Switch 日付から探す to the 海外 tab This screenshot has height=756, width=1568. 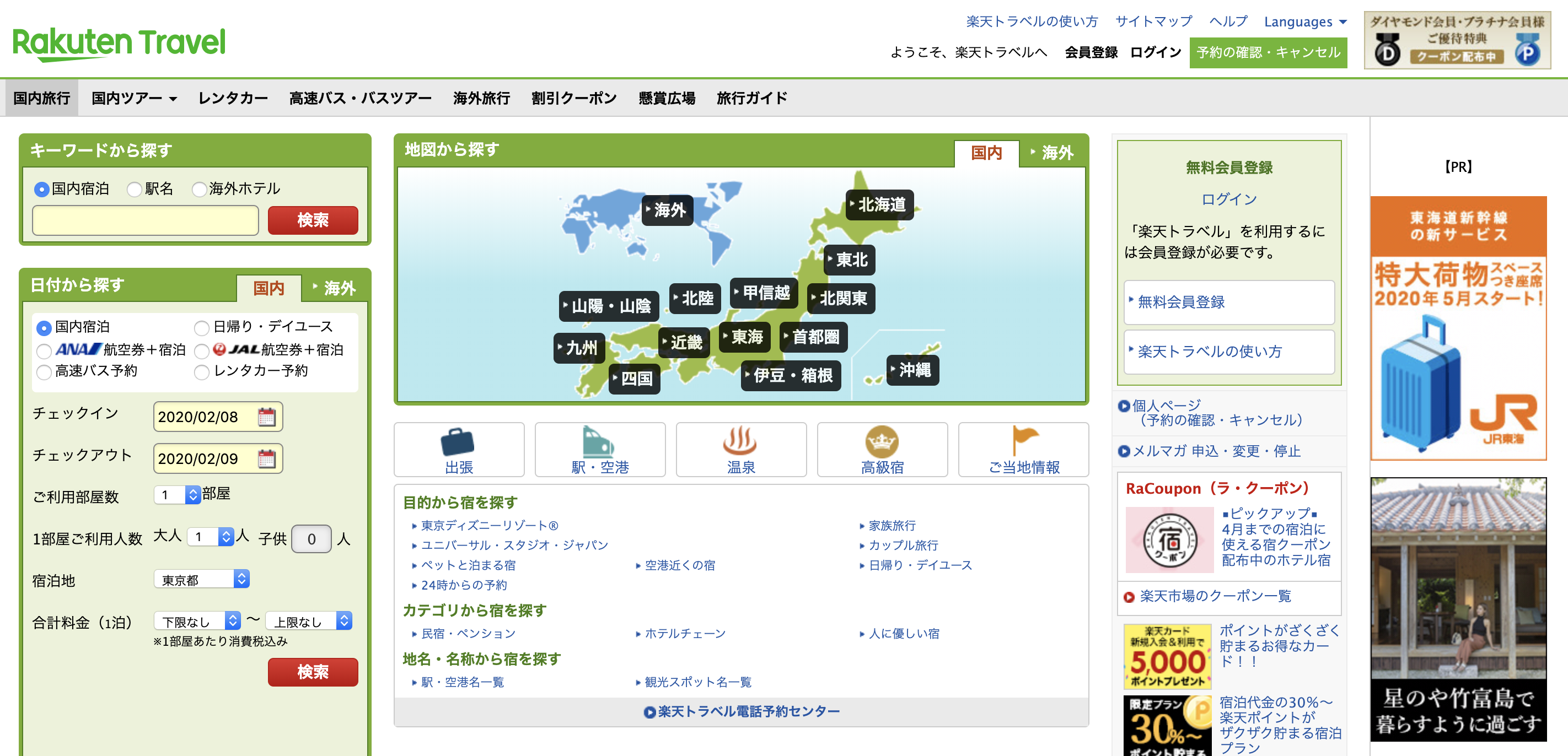click(x=334, y=288)
